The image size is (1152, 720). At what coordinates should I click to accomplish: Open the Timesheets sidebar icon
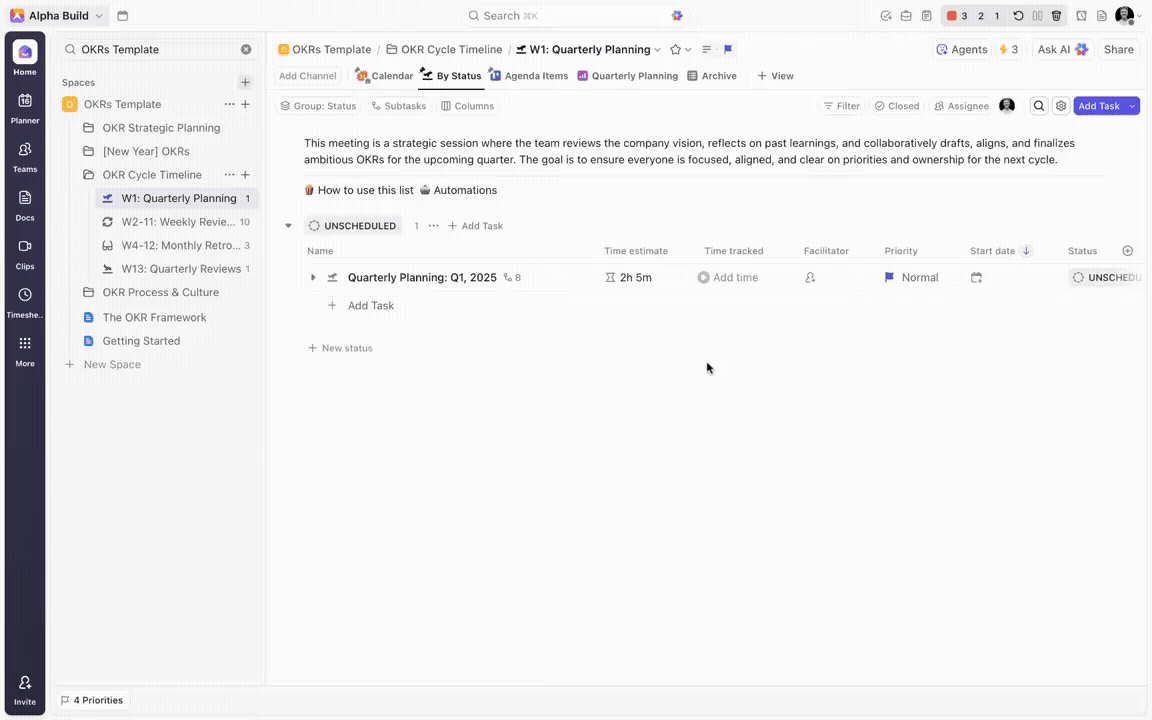[25, 301]
